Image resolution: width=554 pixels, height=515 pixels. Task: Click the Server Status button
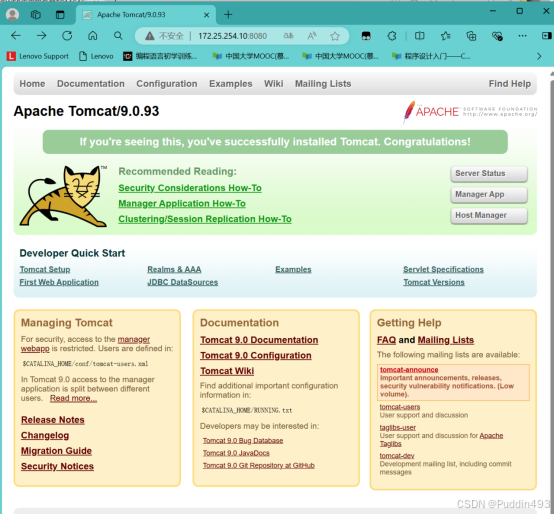pyautogui.click(x=489, y=173)
